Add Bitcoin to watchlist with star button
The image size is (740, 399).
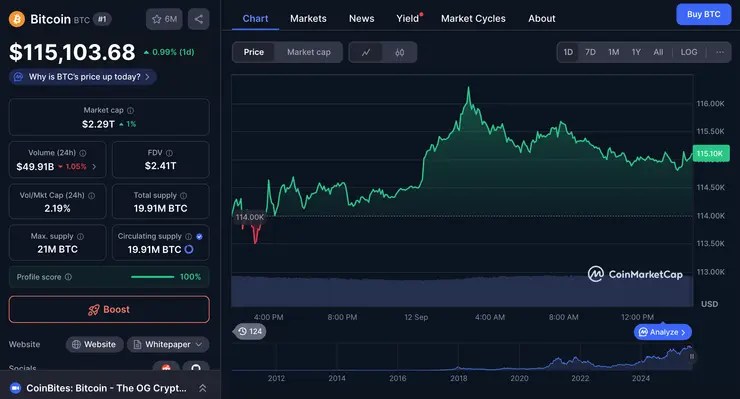coord(164,19)
